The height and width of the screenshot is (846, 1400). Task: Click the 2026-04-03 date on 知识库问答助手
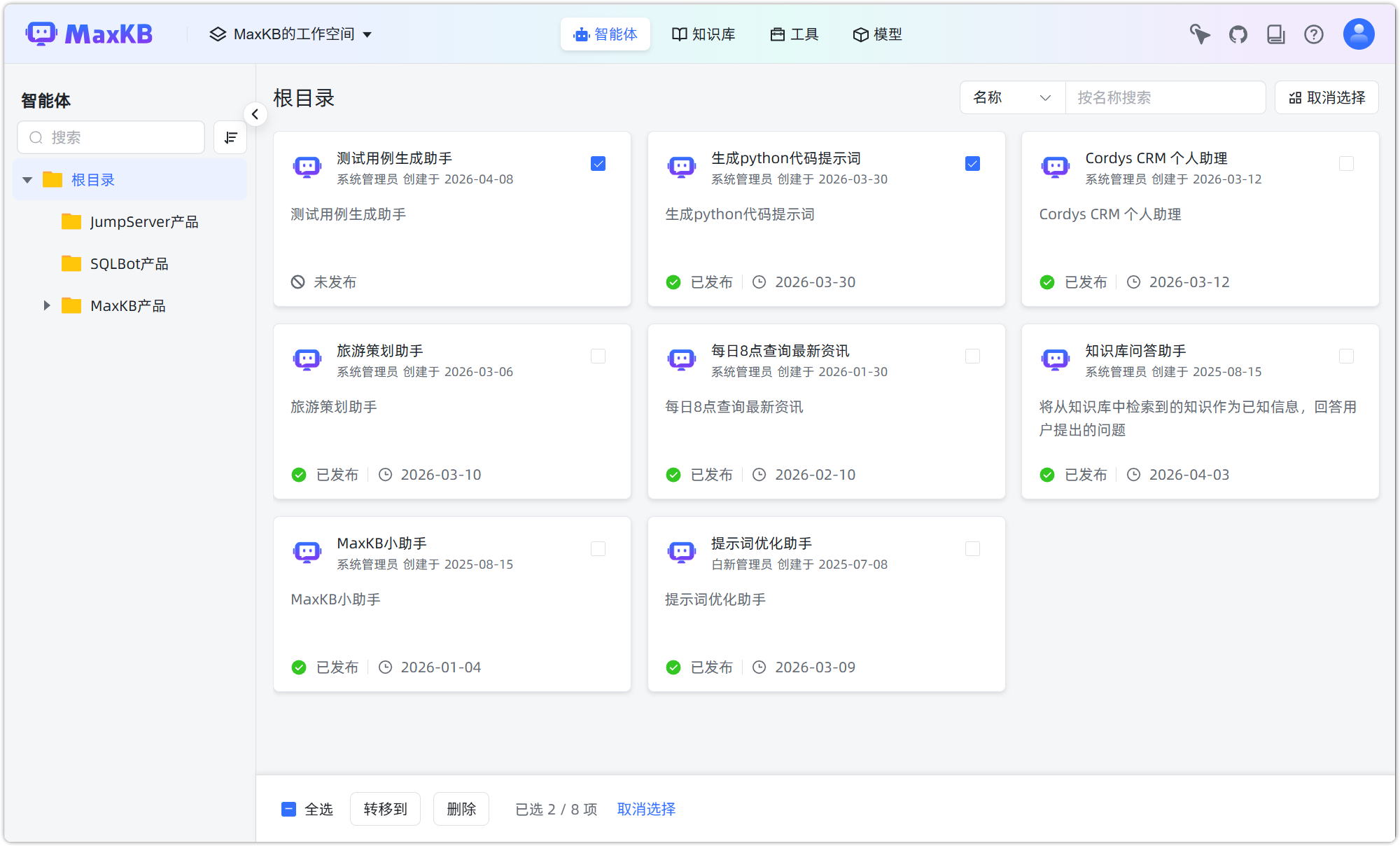tap(1189, 474)
